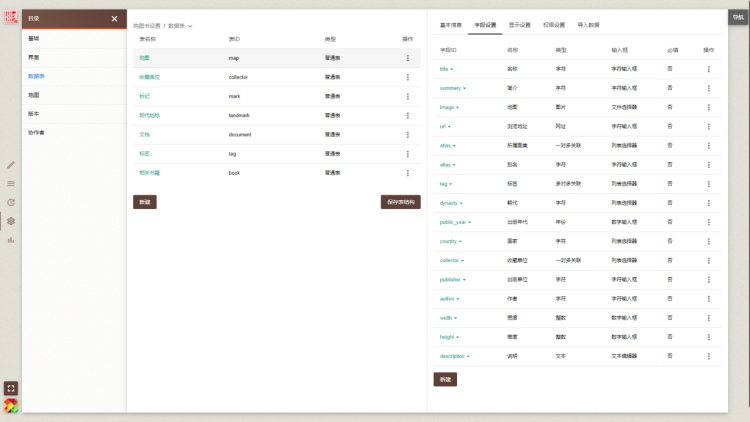Expand the public_year field ID dropdown
The height and width of the screenshot is (422, 750).
(470, 222)
